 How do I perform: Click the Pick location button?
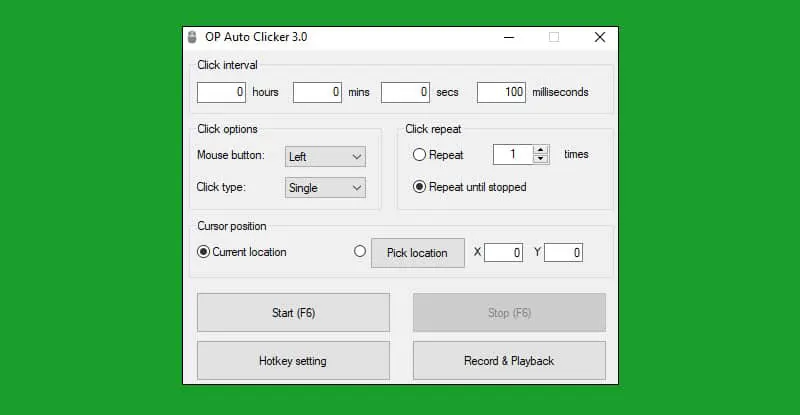pyautogui.click(x=418, y=253)
